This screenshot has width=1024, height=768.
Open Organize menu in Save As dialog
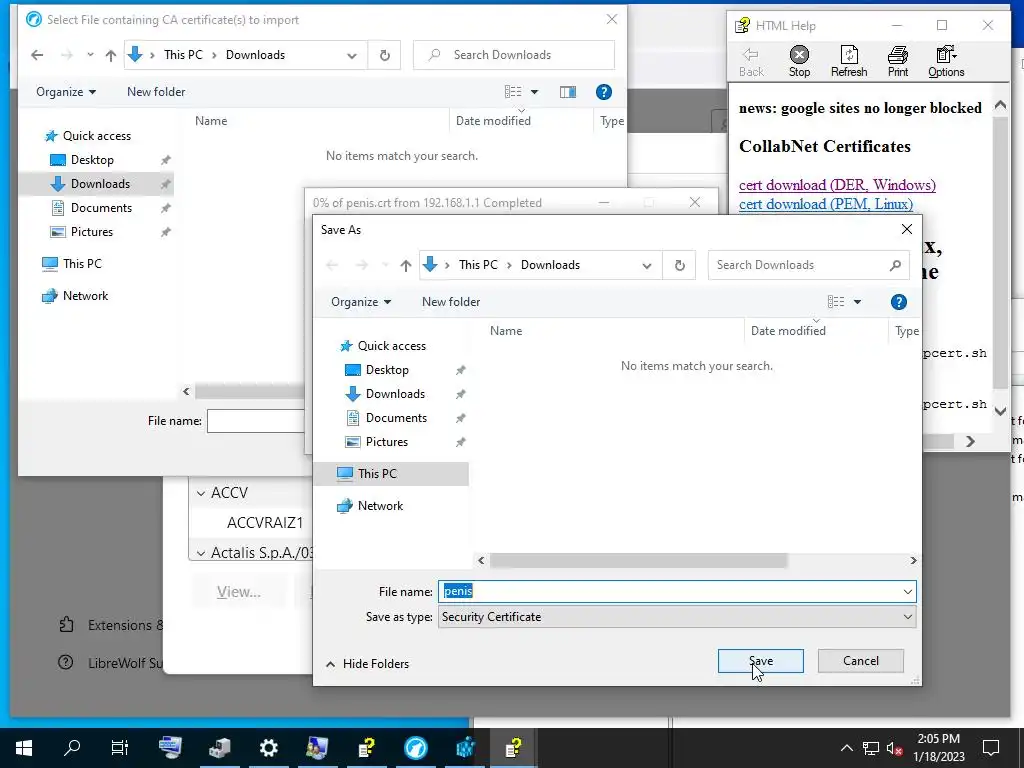pyautogui.click(x=360, y=302)
